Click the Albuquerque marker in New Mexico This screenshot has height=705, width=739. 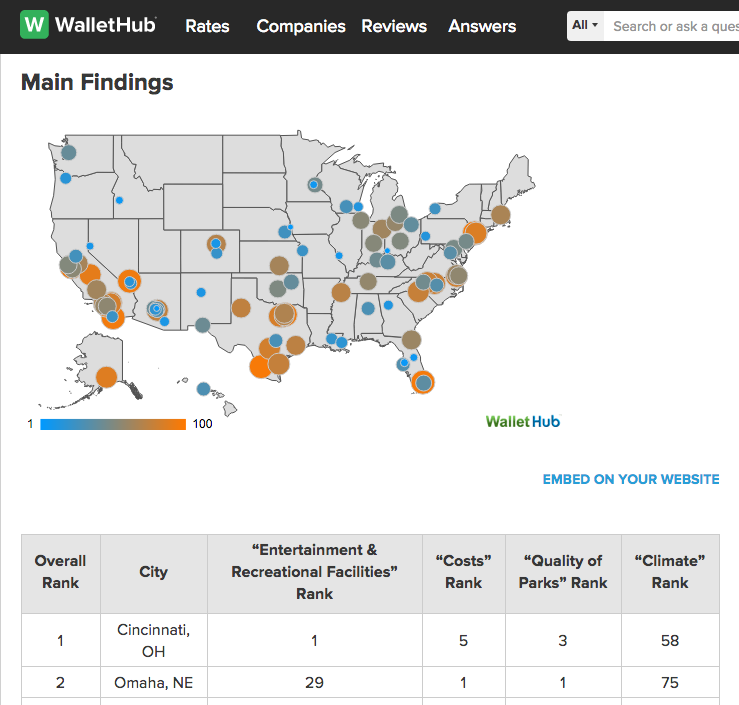(x=201, y=292)
